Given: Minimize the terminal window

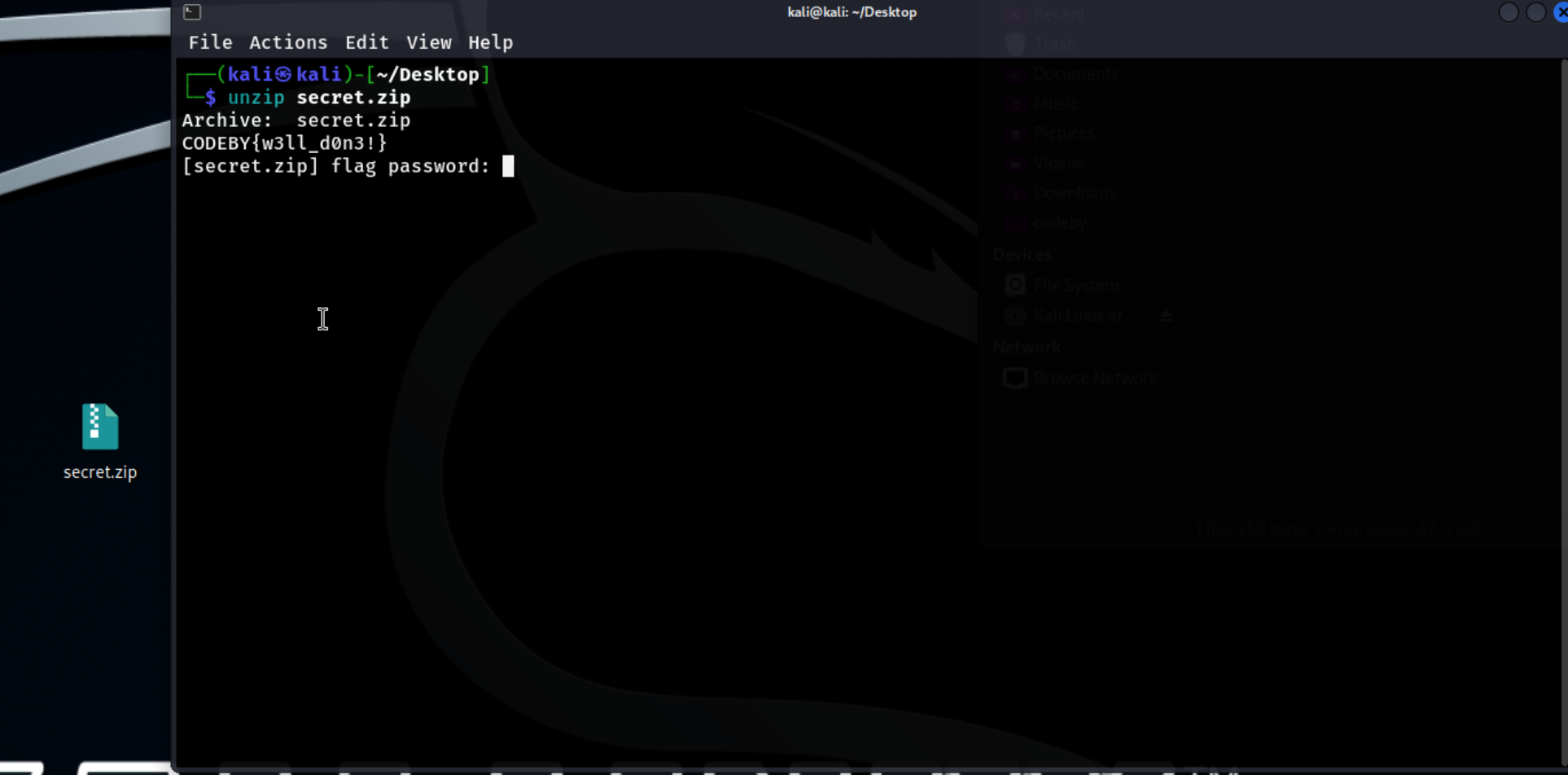Looking at the screenshot, I should [x=1509, y=12].
